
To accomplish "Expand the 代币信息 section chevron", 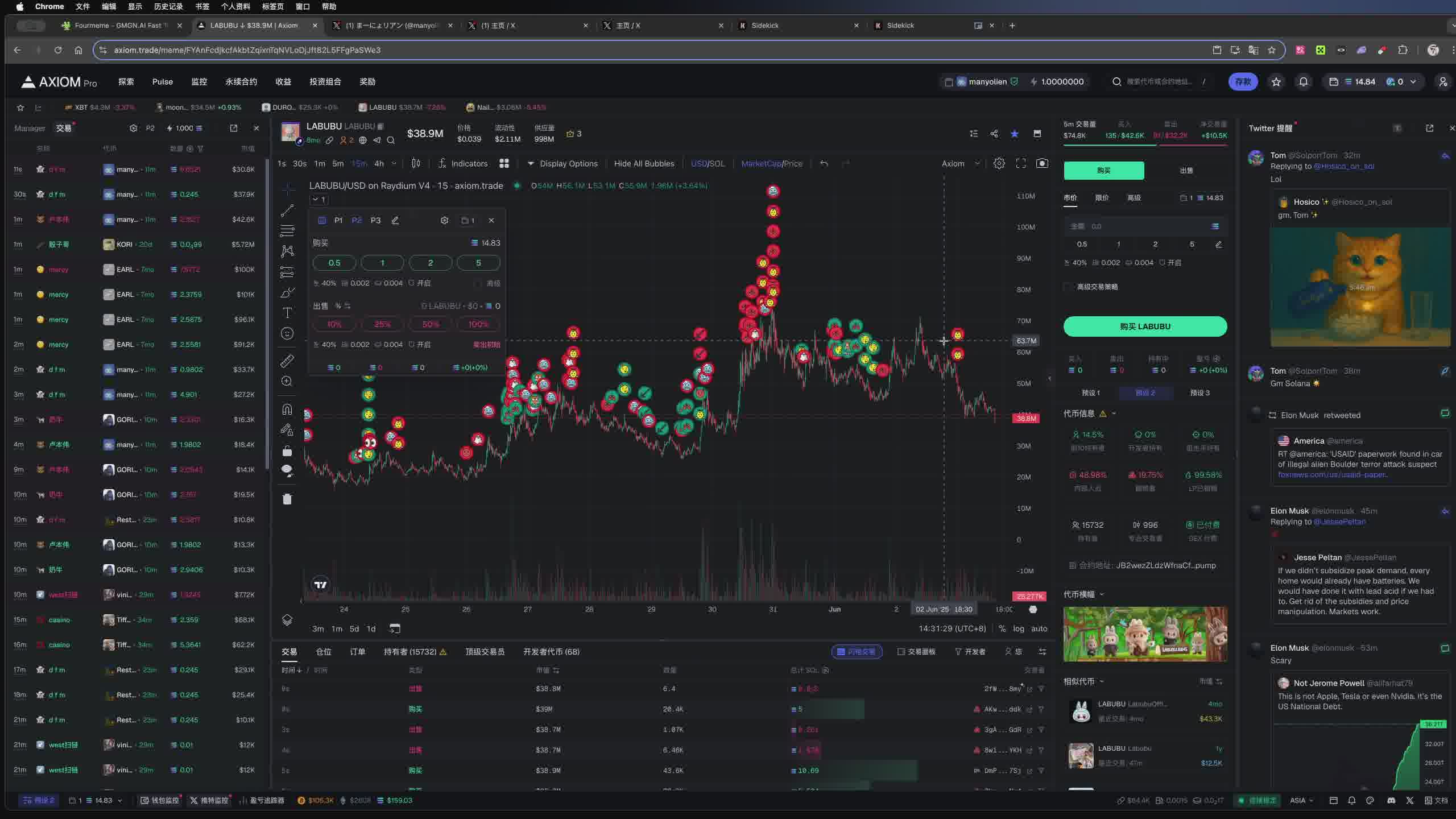I will point(1114,413).
